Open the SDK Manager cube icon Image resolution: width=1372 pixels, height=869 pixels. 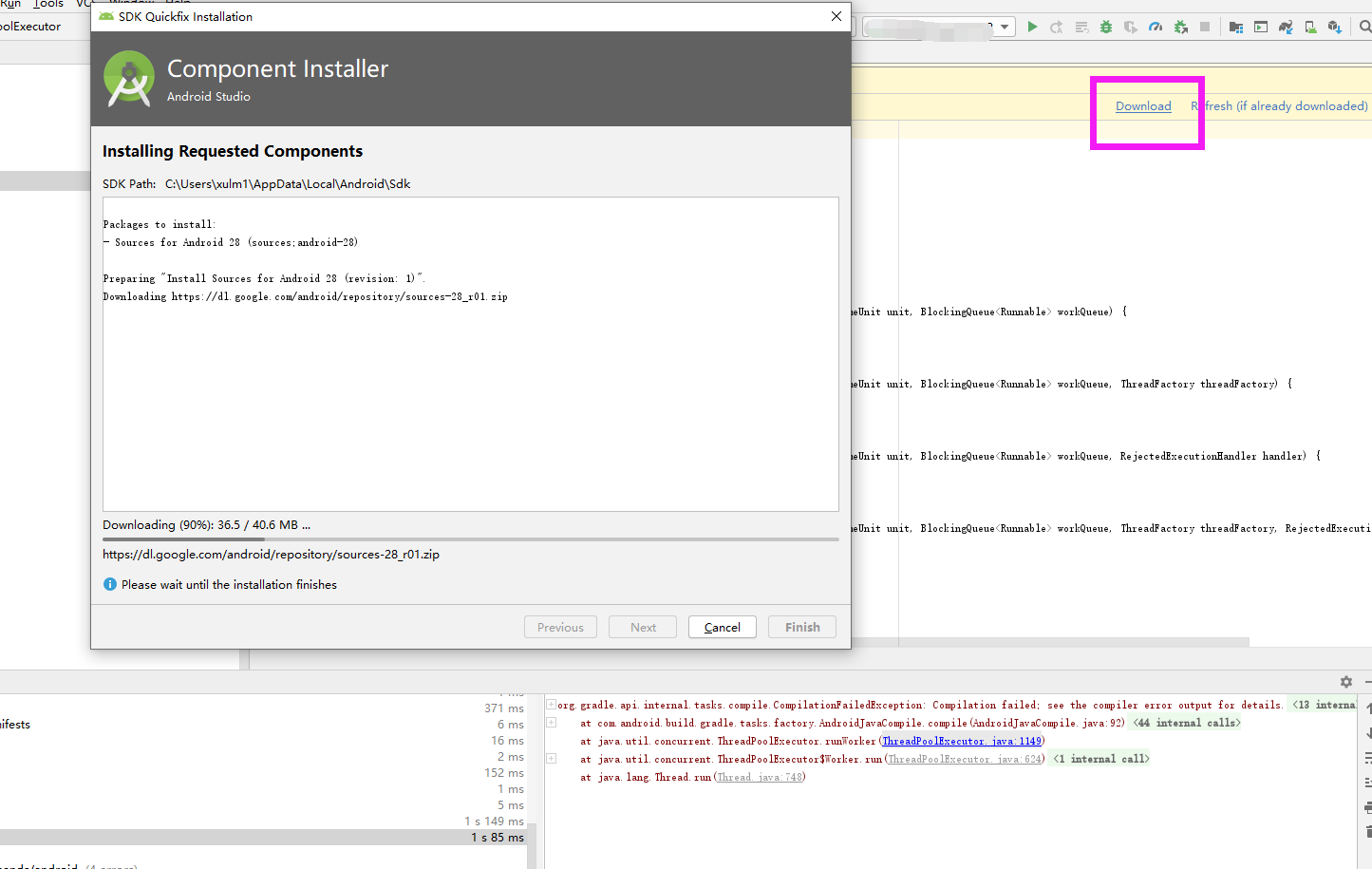point(1335,27)
